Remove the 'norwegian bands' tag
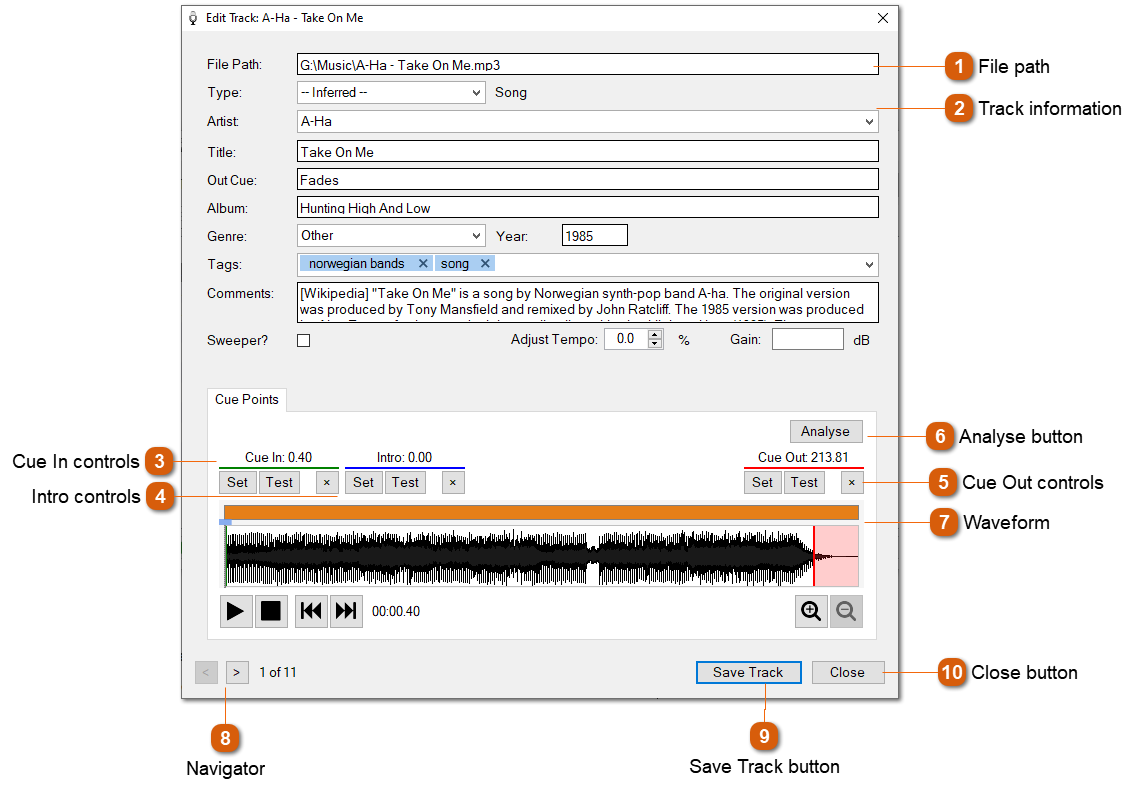The height and width of the screenshot is (795, 1138). (423, 263)
